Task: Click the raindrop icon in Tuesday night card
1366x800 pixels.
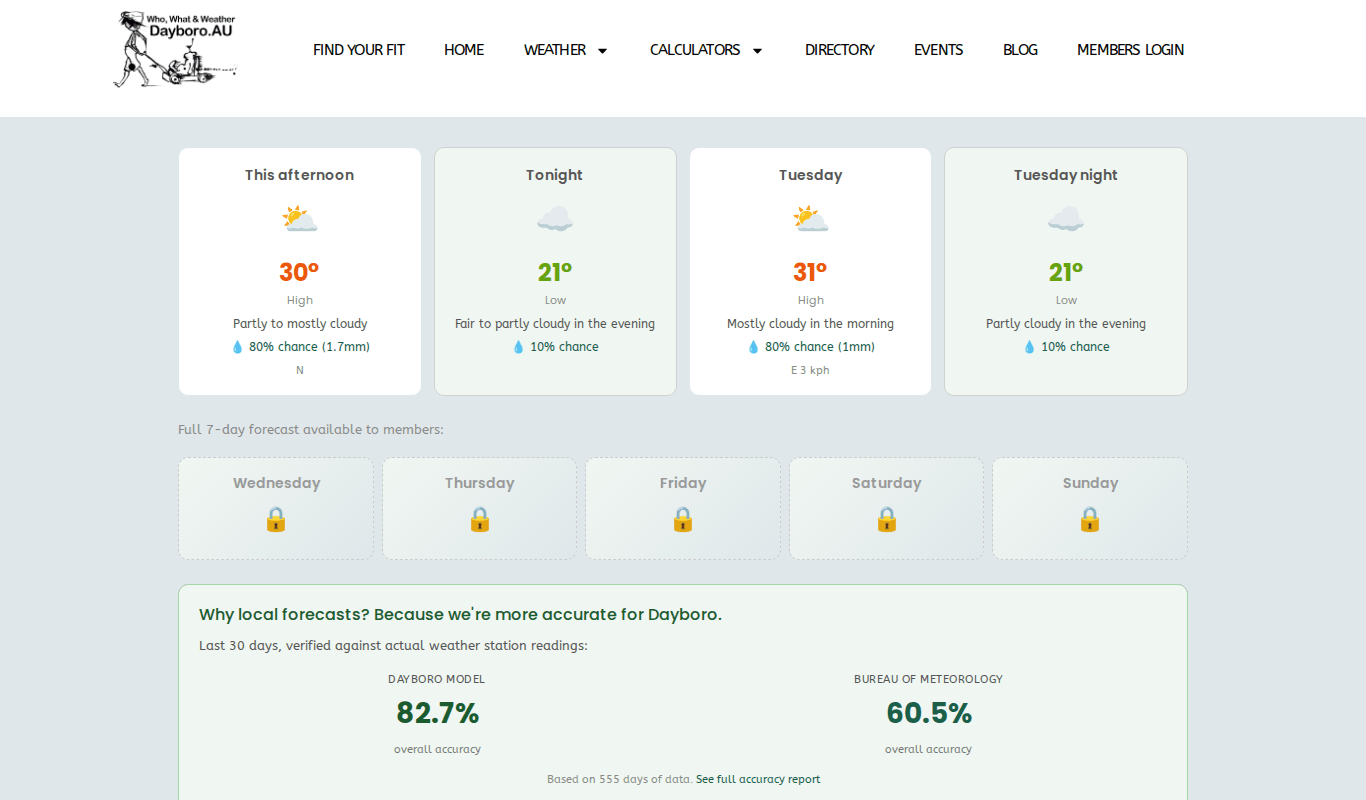Action: coord(1029,347)
